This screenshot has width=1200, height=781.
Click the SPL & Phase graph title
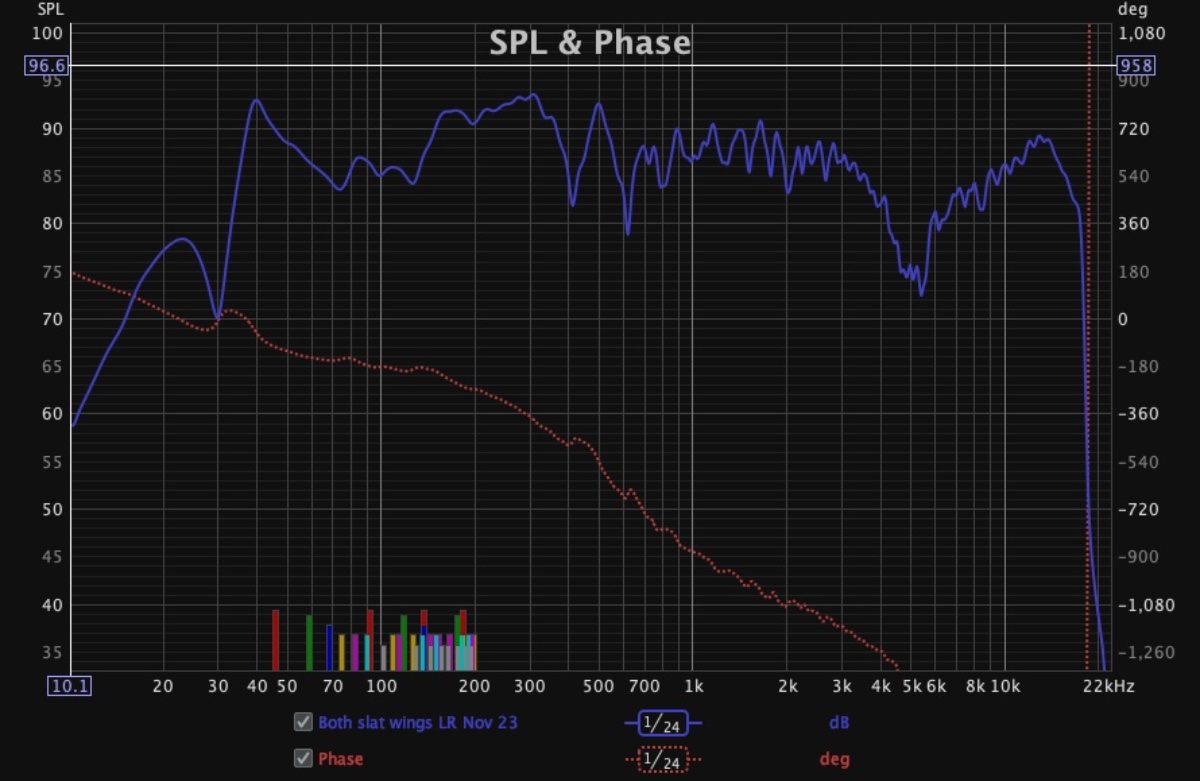[x=590, y=43]
